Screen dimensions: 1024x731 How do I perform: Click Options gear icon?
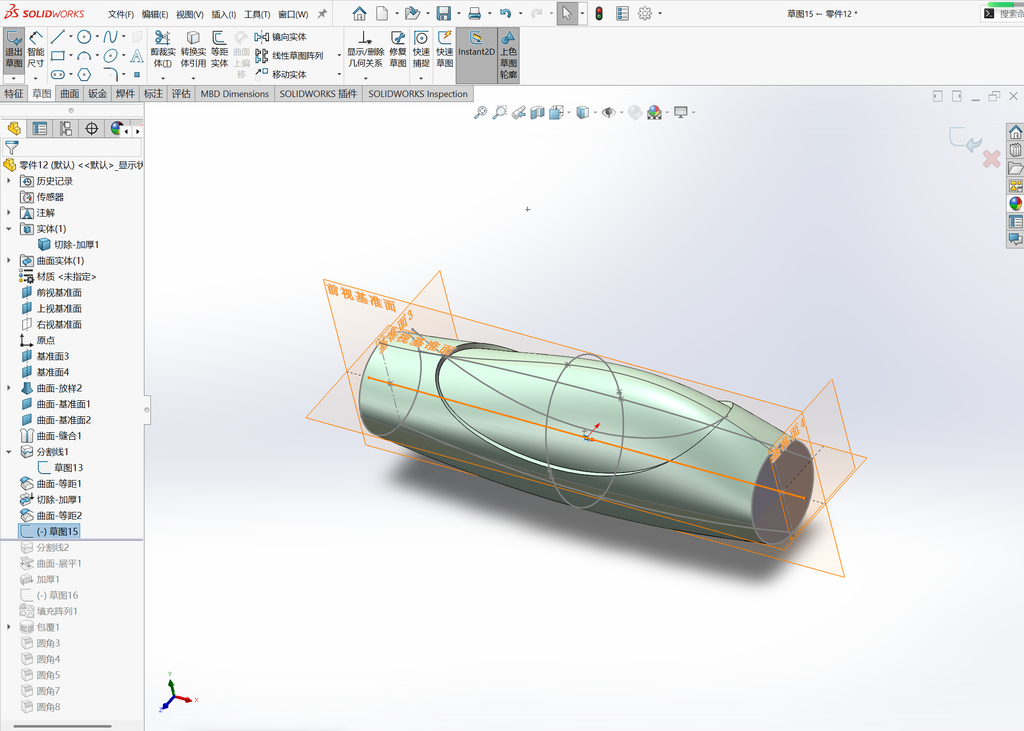pyautogui.click(x=645, y=13)
